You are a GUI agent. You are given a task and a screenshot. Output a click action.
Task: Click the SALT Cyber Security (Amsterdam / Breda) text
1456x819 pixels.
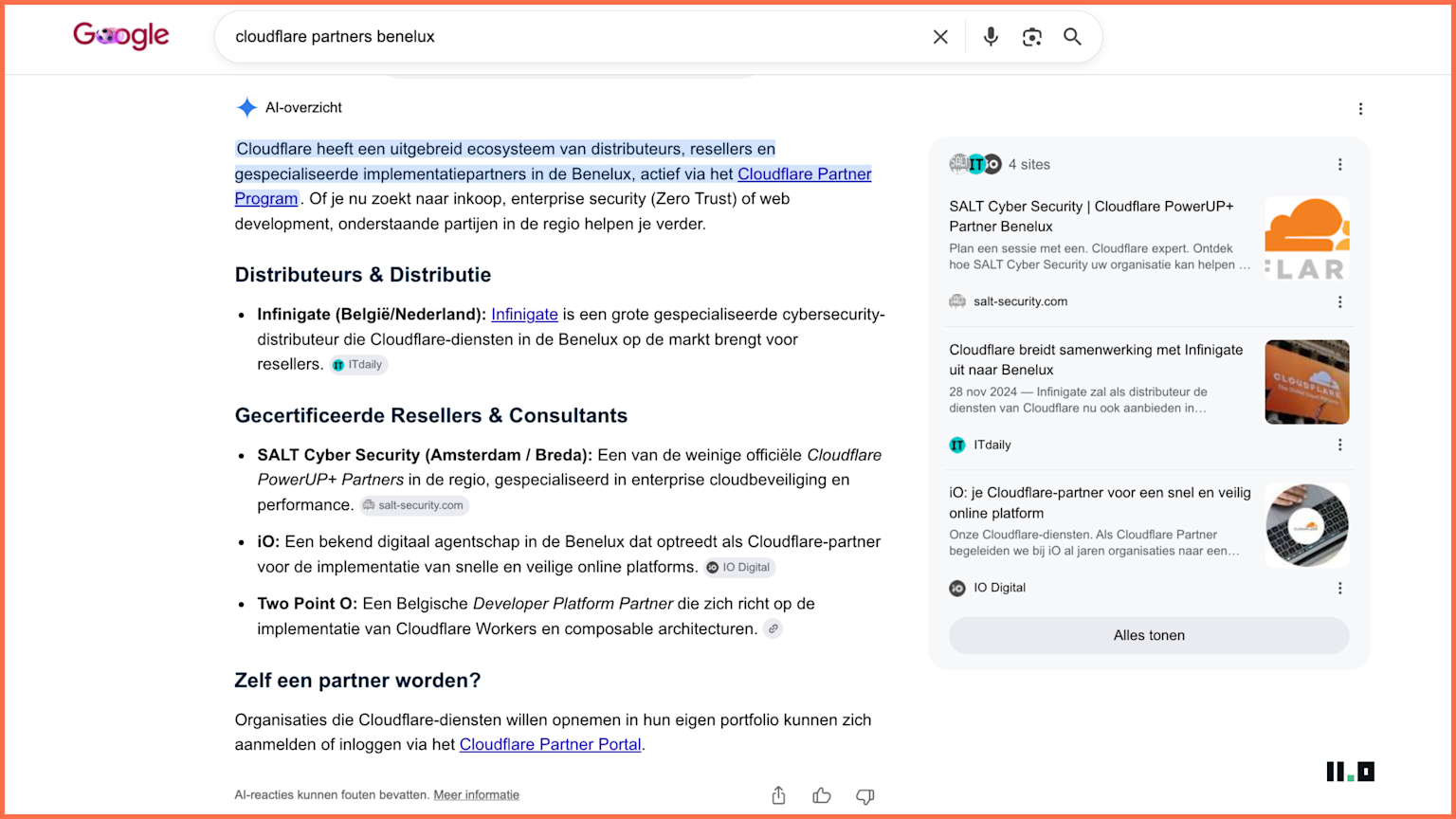click(425, 456)
